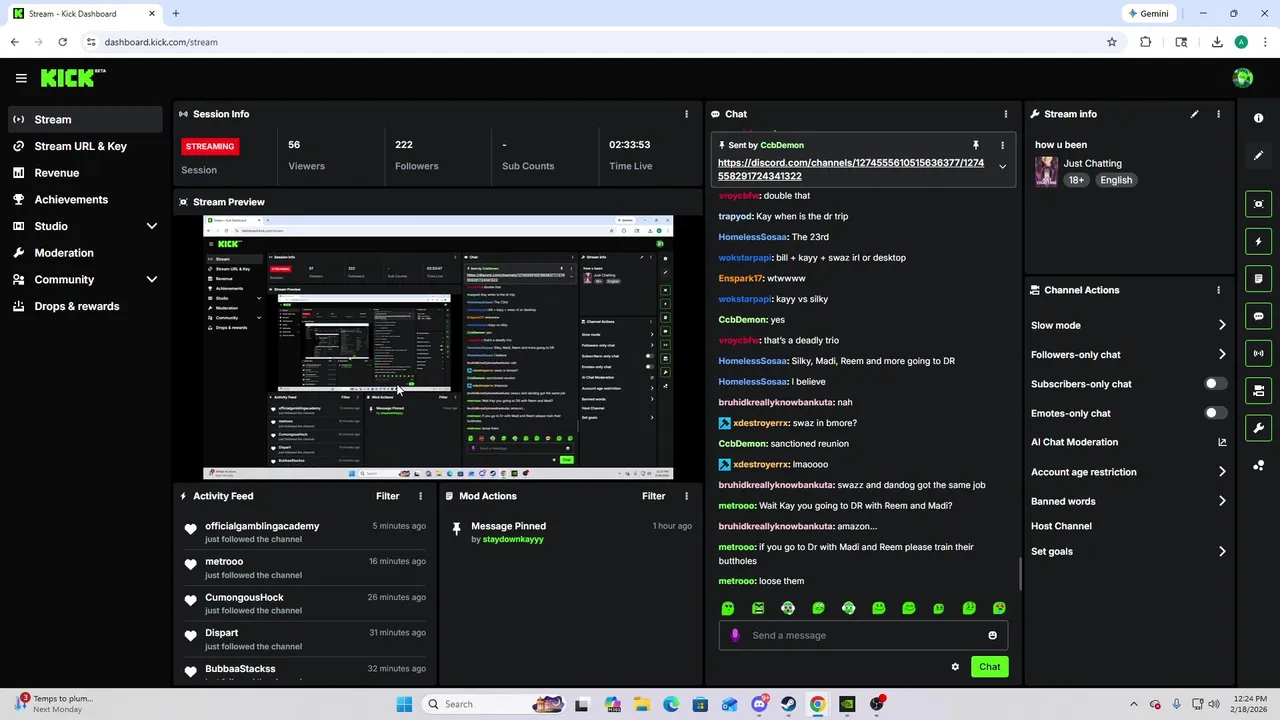Click the three-dots cluster icon in the right sidebar

[1258, 466]
